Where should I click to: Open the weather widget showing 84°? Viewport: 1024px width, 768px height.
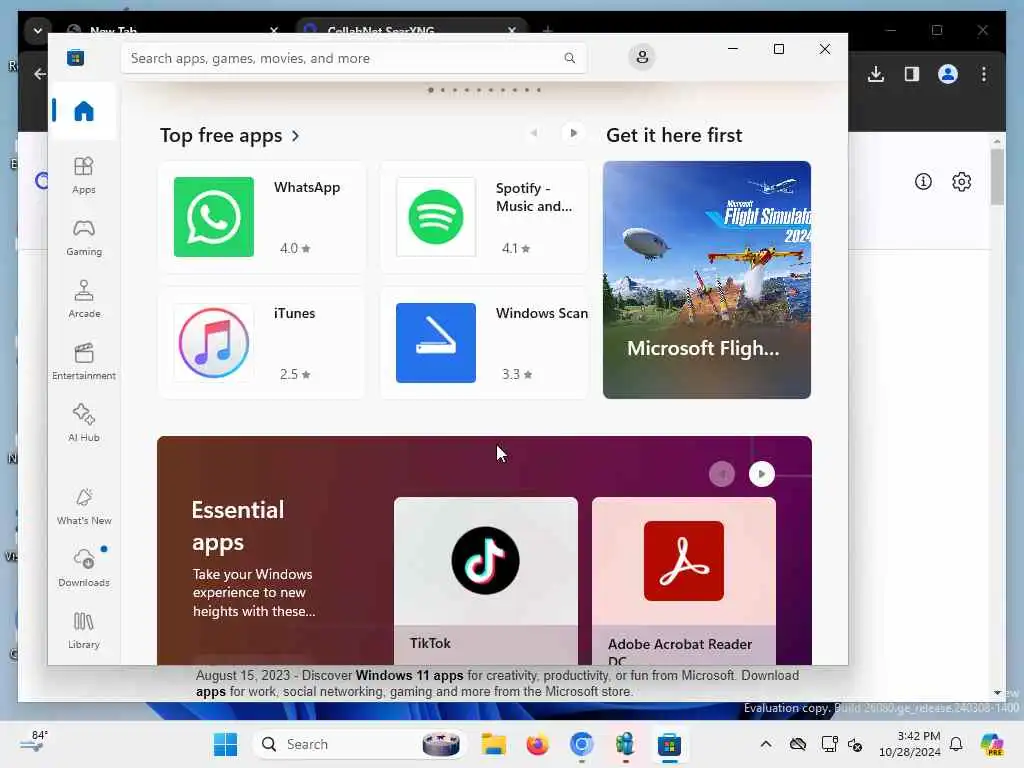[x=34, y=743]
